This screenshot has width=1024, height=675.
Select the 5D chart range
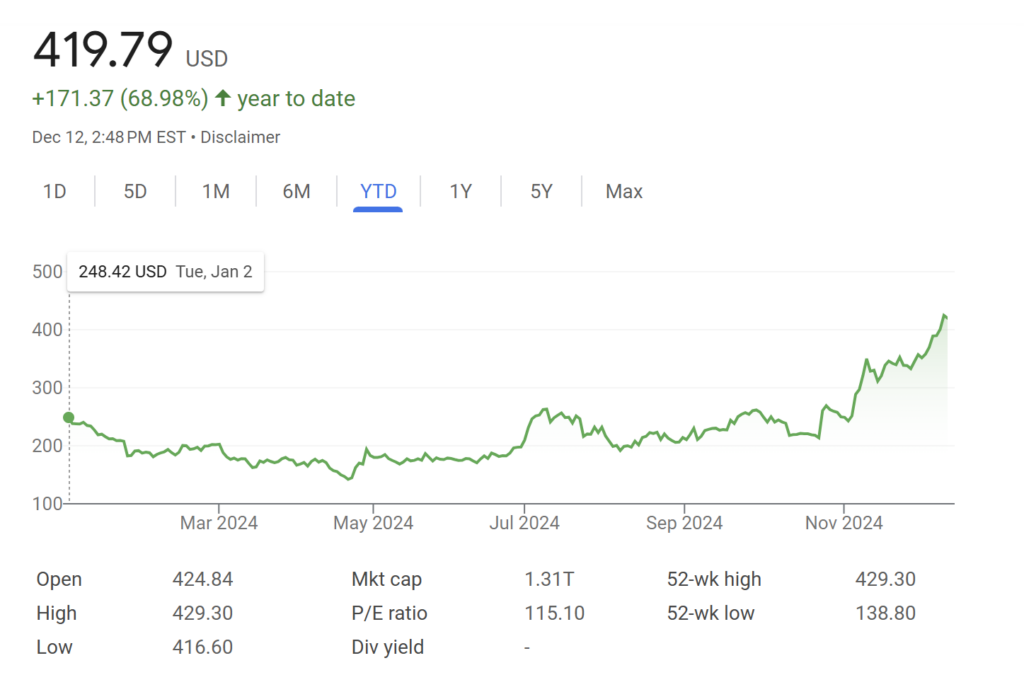135,191
